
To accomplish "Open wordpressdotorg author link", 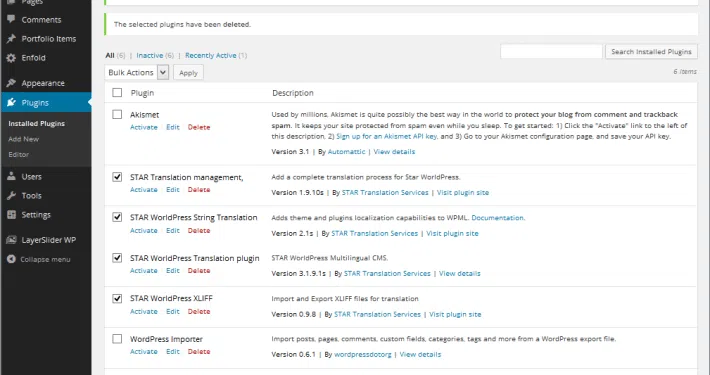I will coord(363,355).
